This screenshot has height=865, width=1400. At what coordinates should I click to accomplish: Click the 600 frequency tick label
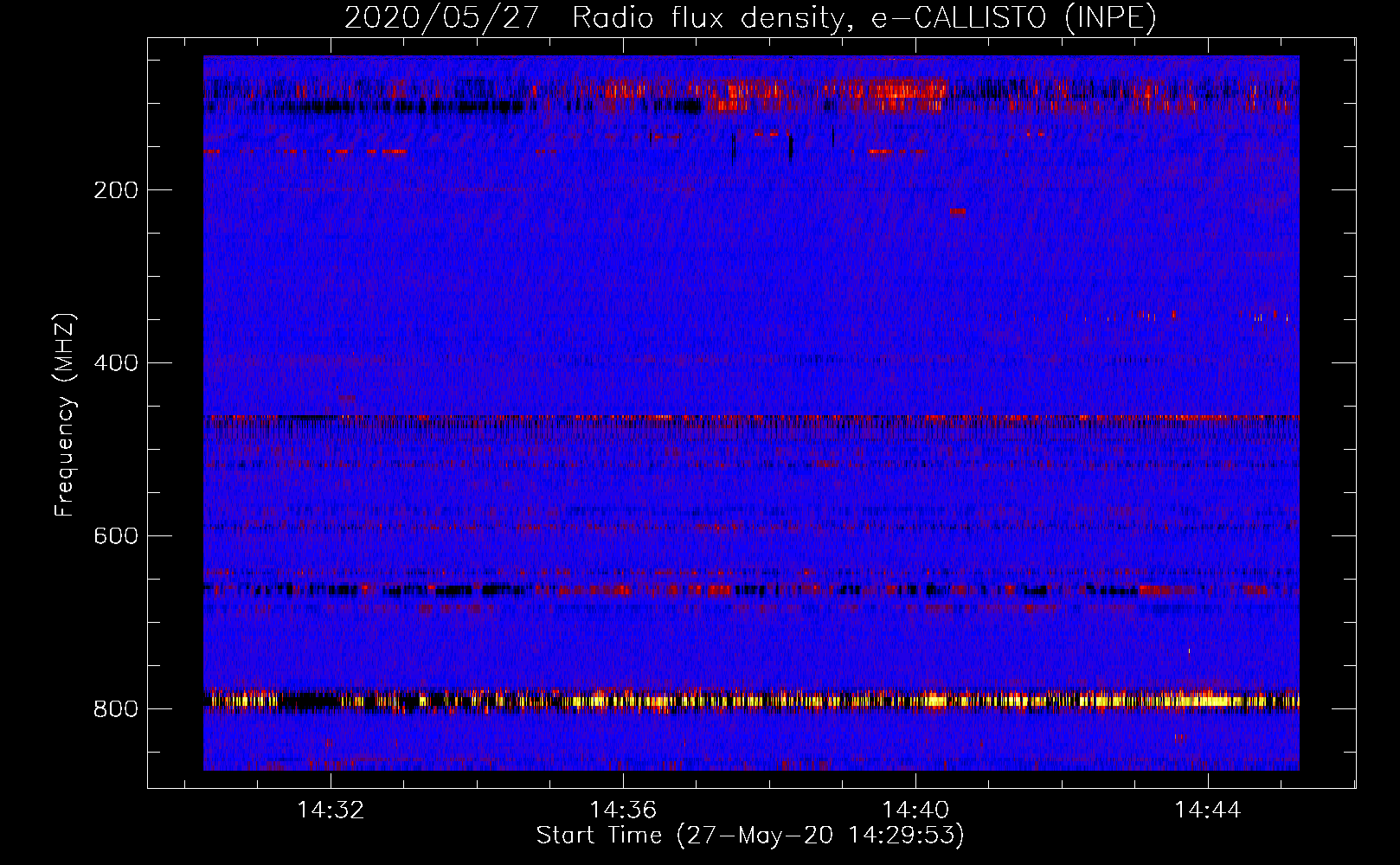click(x=116, y=536)
